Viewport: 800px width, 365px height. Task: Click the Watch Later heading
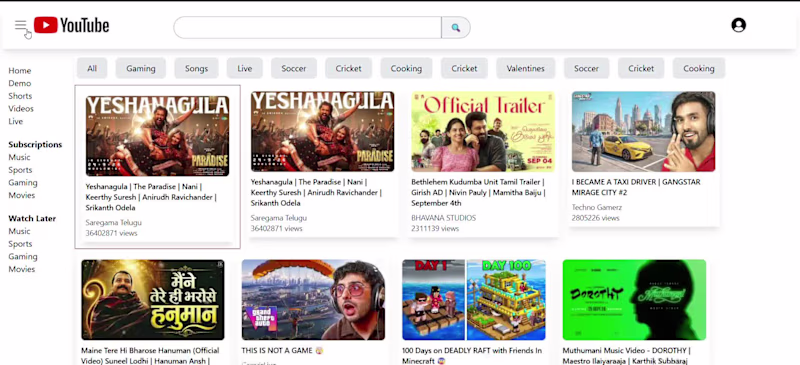[32, 218]
